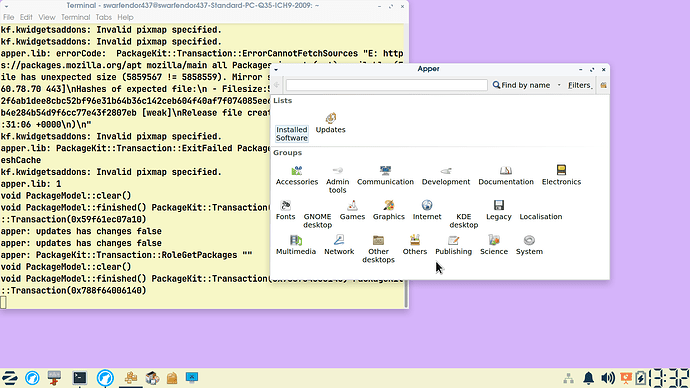Open the Terminal Tabs menu
Image resolution: width=690 pixels, height=388 pixels.
tap(103, 17)
